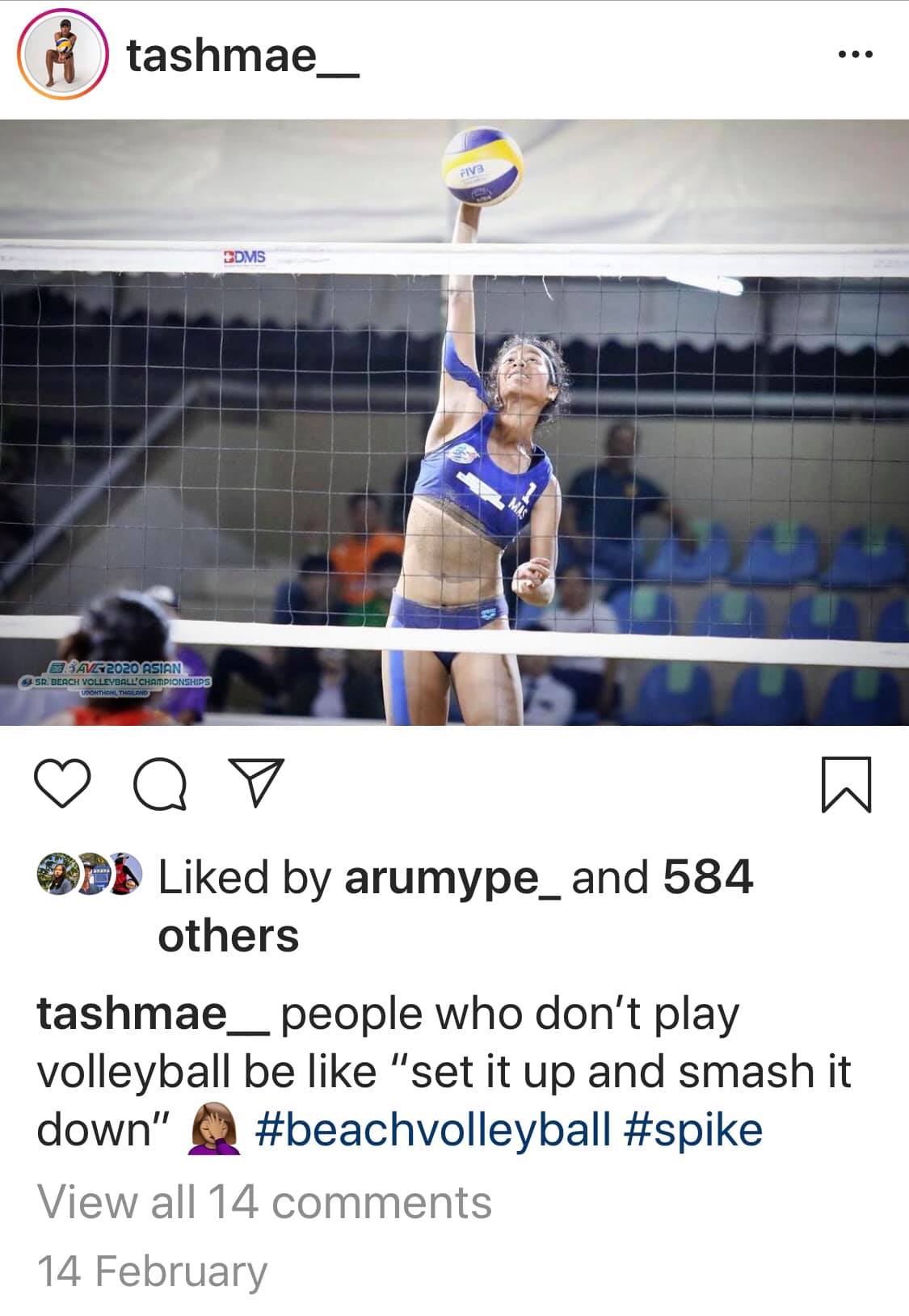Viewport: 909px width, 1316px height.
Task: Tap the #spike hashtag
Action: (x=693, y=1129)
